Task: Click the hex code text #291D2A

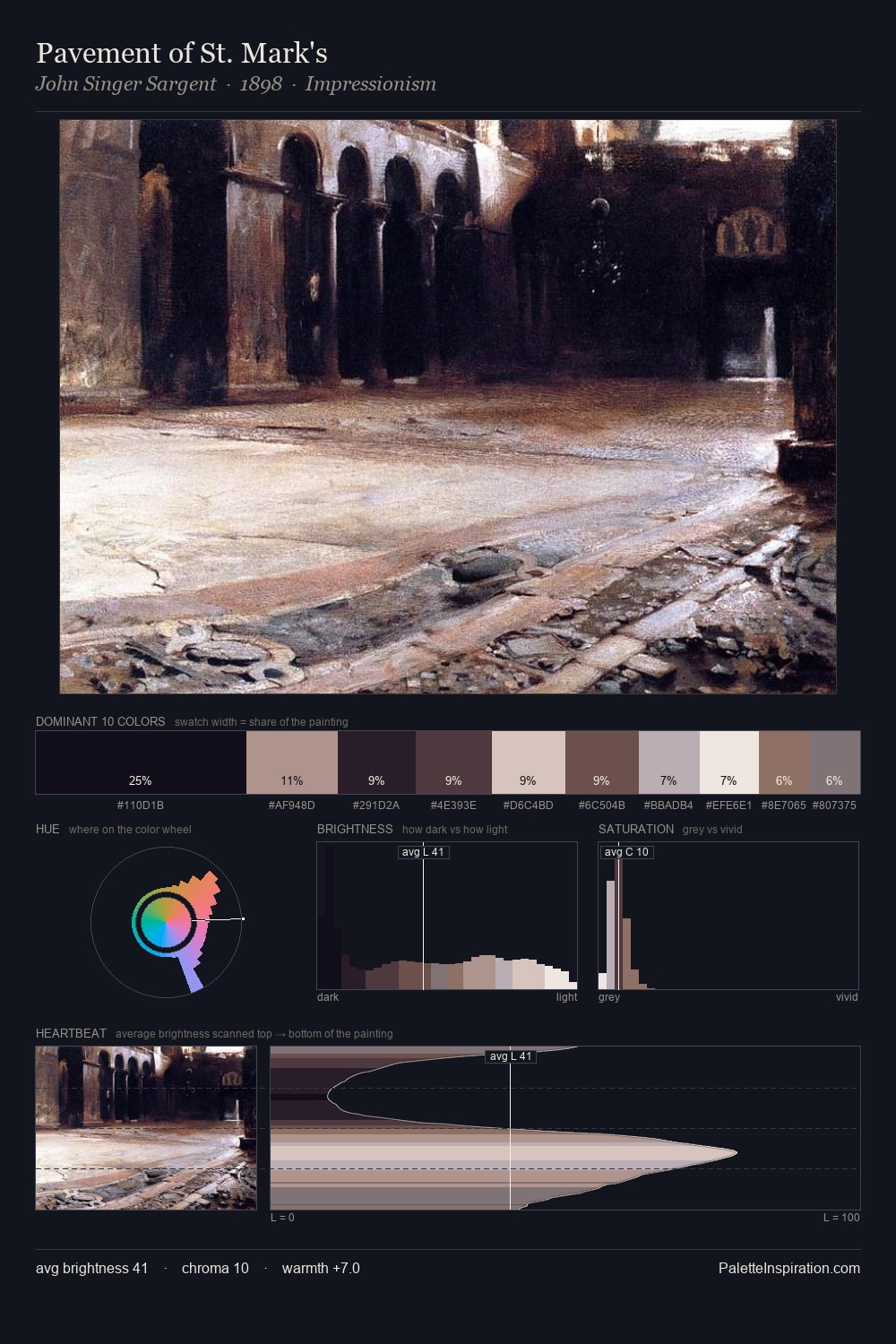Action: (x=376, y=806)
